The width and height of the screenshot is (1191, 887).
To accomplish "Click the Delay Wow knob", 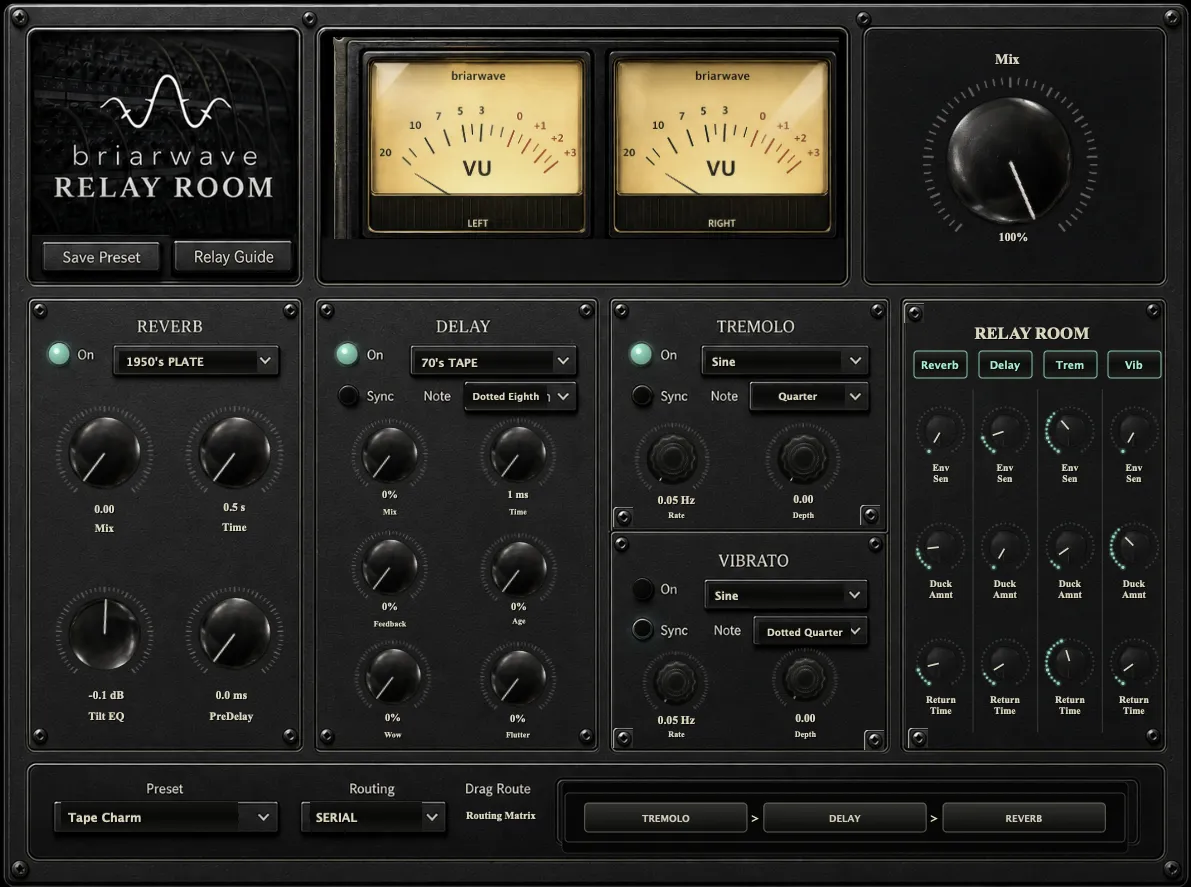I will pos(392,677).
